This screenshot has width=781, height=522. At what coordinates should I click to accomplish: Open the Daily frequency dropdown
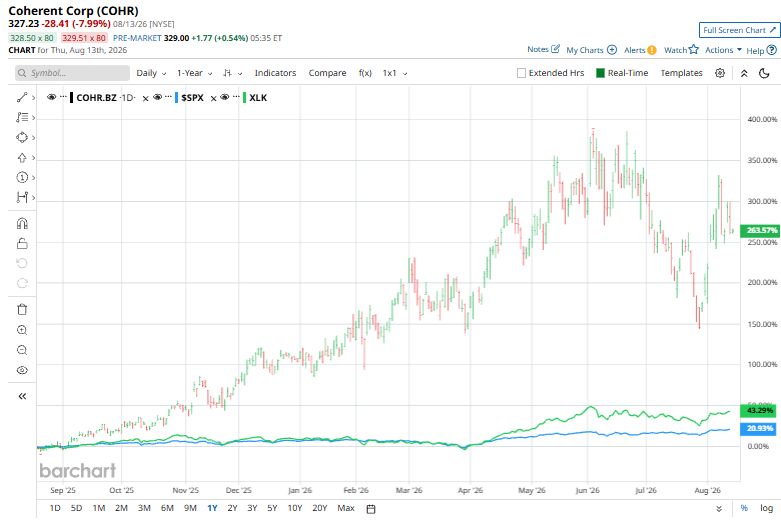[x=151, y=73]
